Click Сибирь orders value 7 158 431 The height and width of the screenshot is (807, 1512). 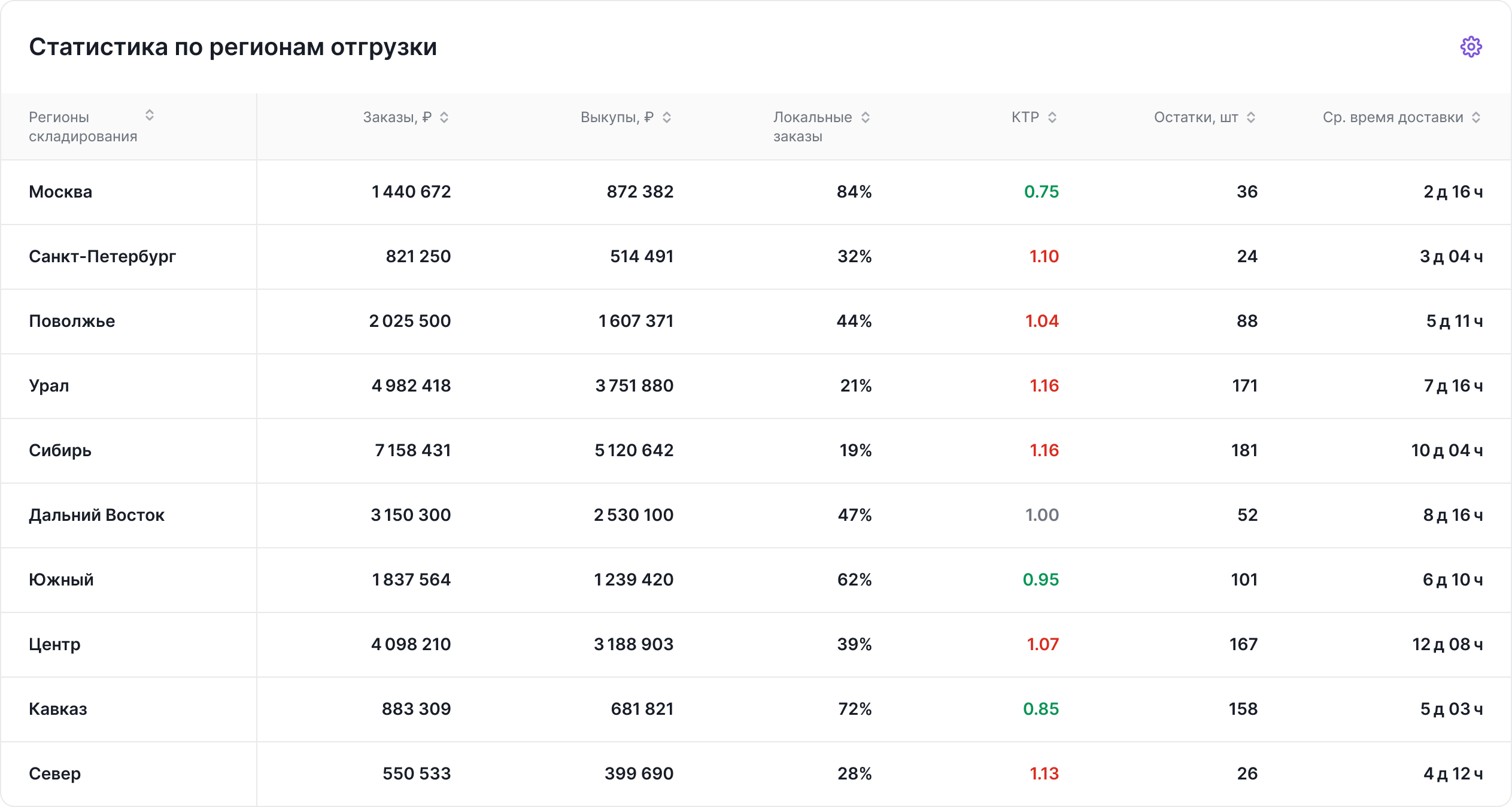pyautogui.click(x=412, y=450)
